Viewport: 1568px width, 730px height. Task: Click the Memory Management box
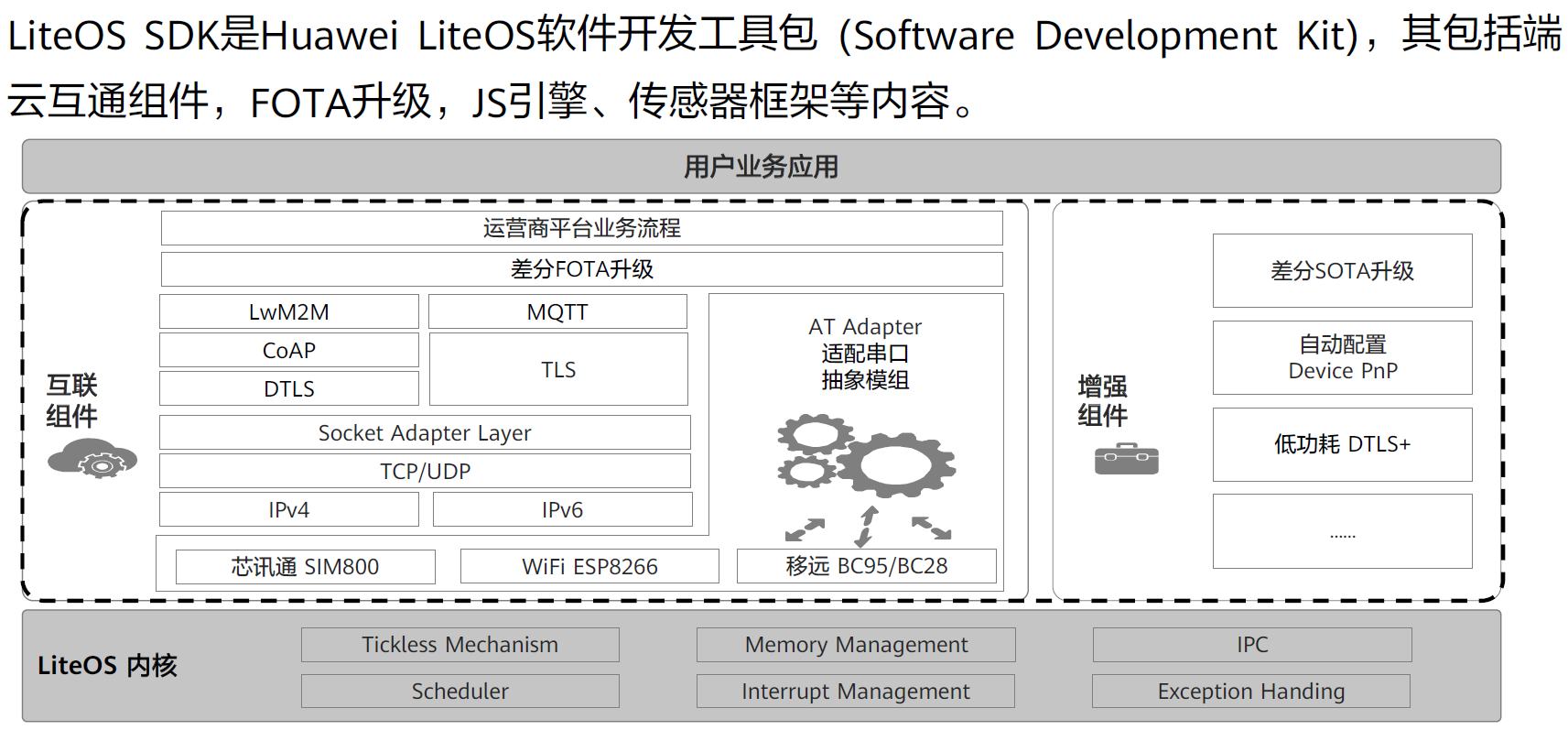pyautogui.click(x=856, y=645)
